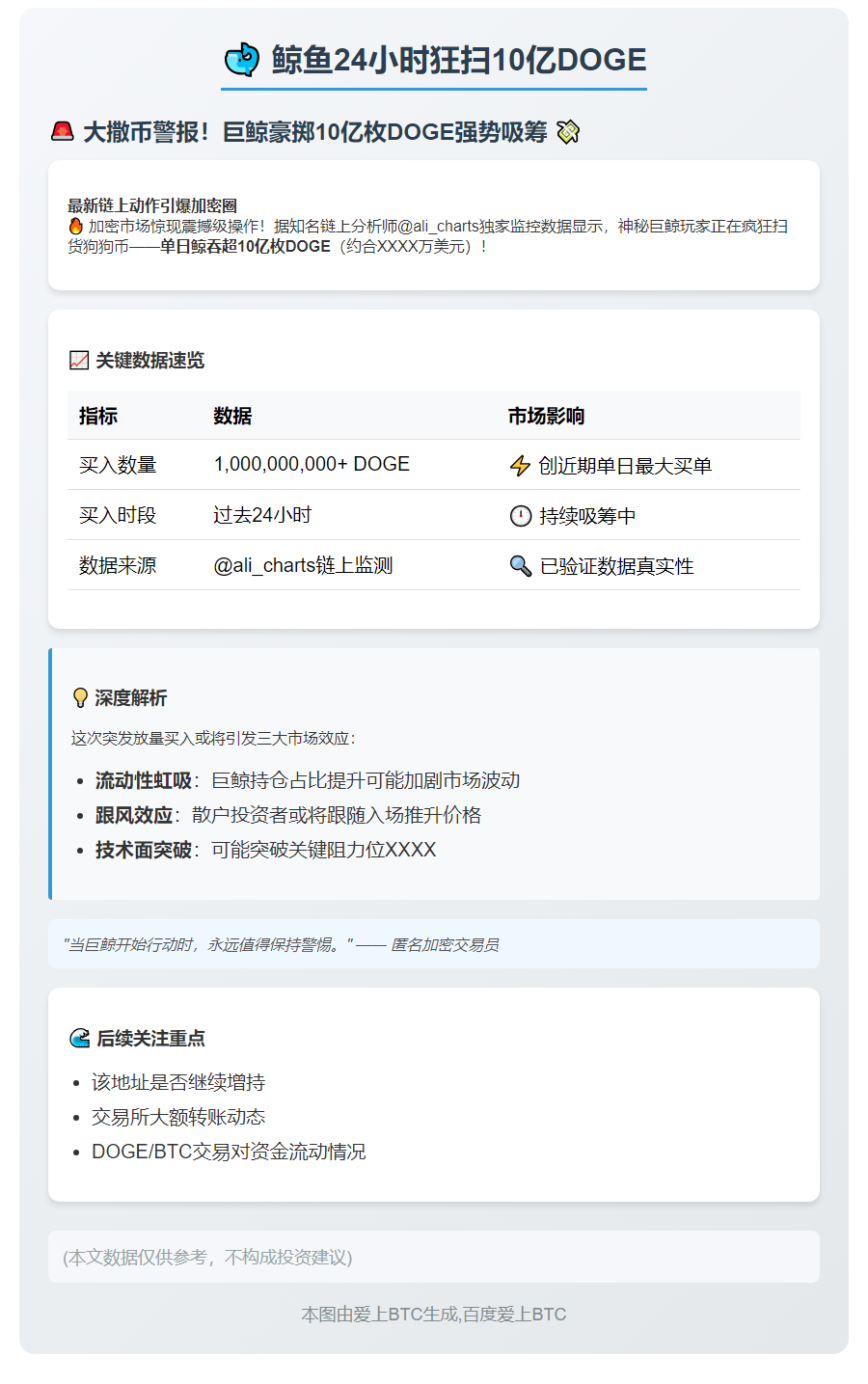Click the money bill icon after the headline
Screen dimensions: 868x1384
click(568, 132)
